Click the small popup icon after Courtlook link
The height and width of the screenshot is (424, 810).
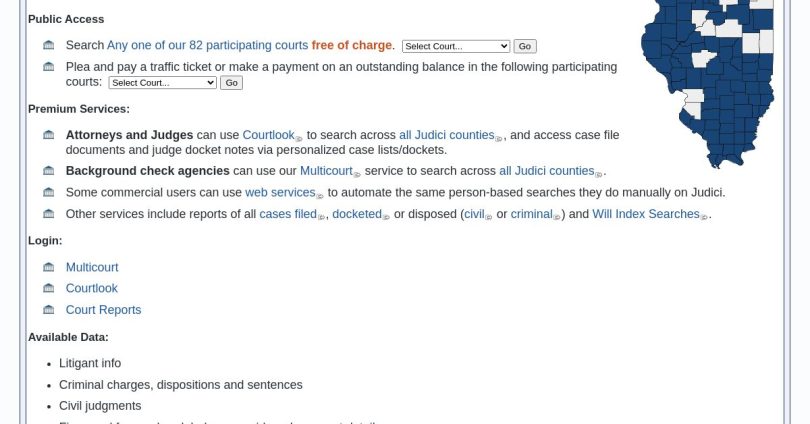pos(299,138)
